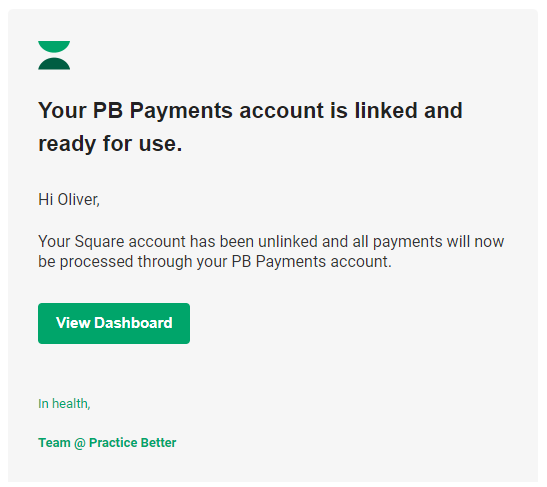Screen dimensions: 547x487
Task: Click 'Practice Better' in the green signature
Action: pos(133,442)
